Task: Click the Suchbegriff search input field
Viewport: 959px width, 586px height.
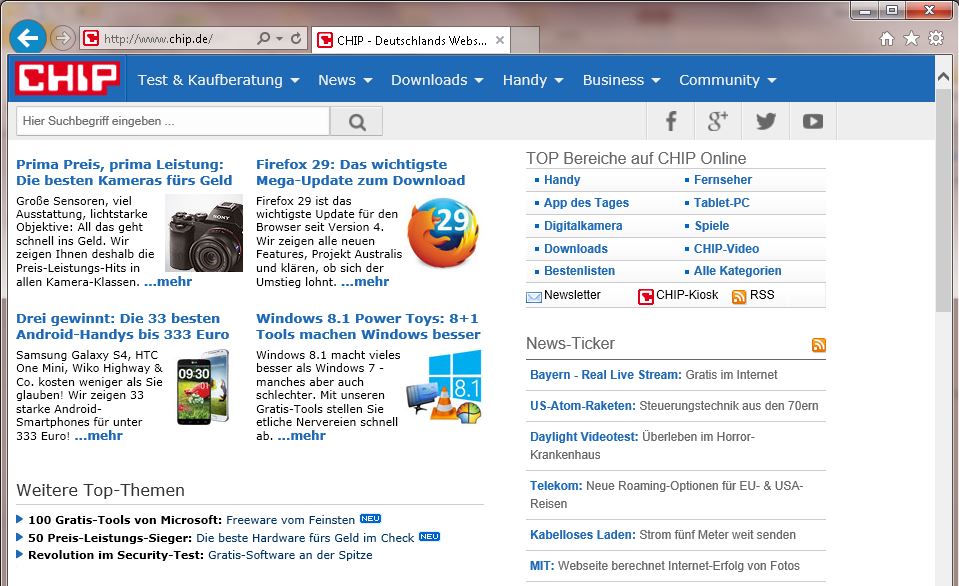Action: coord(172,121)
